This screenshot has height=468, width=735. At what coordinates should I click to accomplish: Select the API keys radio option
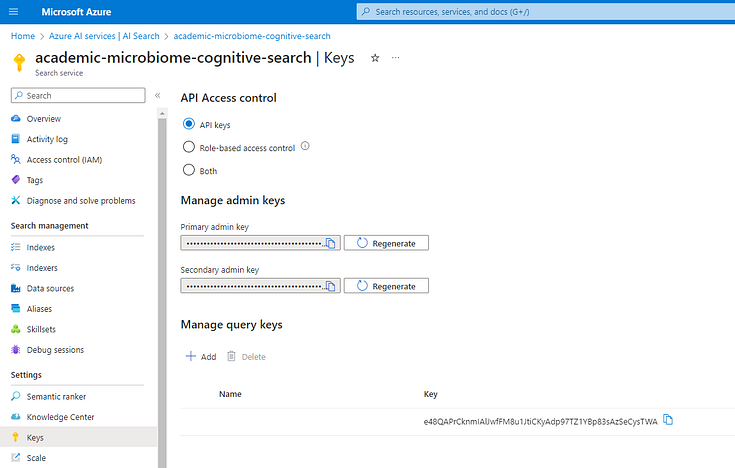(x=188, y=124)
